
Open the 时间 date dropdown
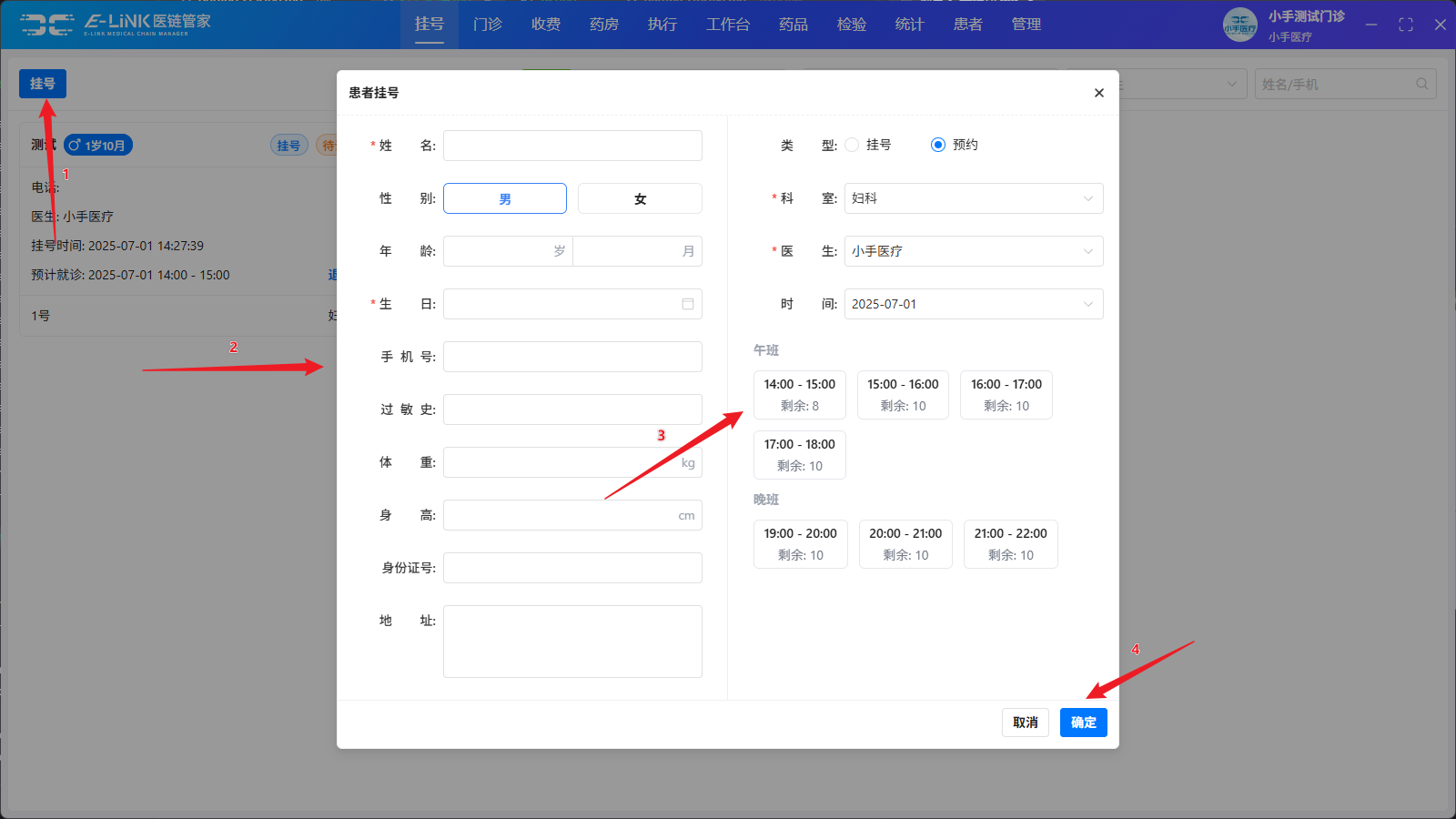coord(973,304)
